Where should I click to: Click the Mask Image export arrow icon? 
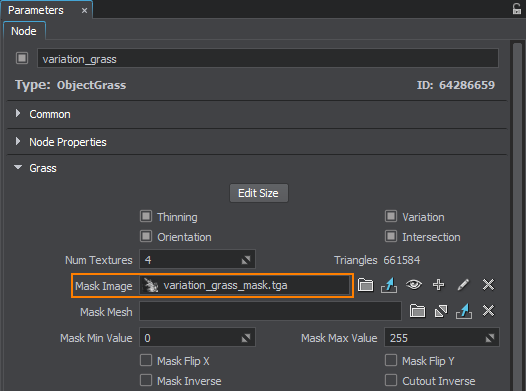click(389, 285)
